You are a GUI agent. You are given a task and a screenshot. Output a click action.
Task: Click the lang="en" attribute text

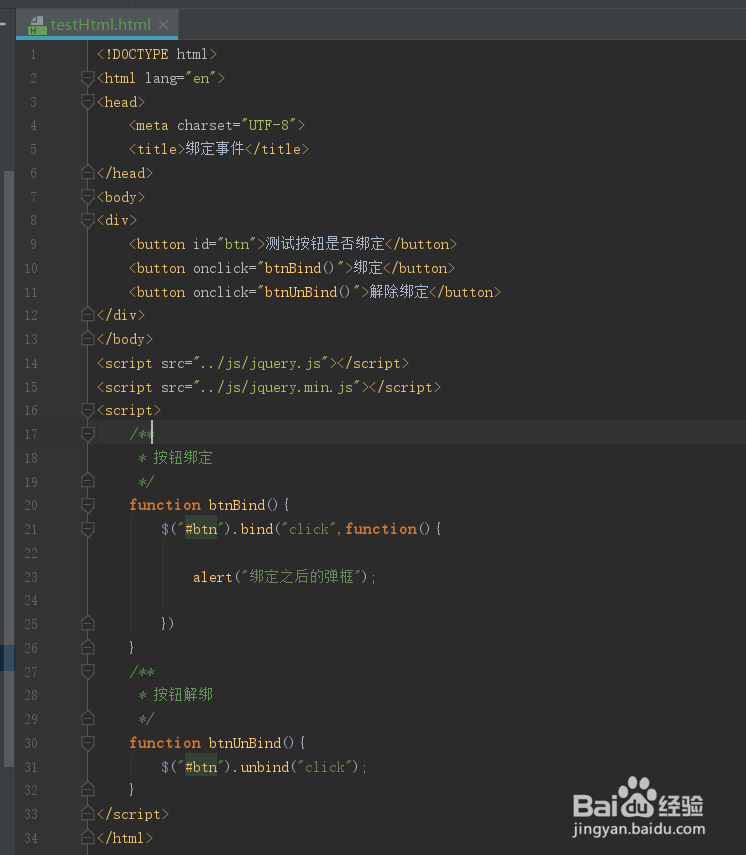click(x=181, y=79)
